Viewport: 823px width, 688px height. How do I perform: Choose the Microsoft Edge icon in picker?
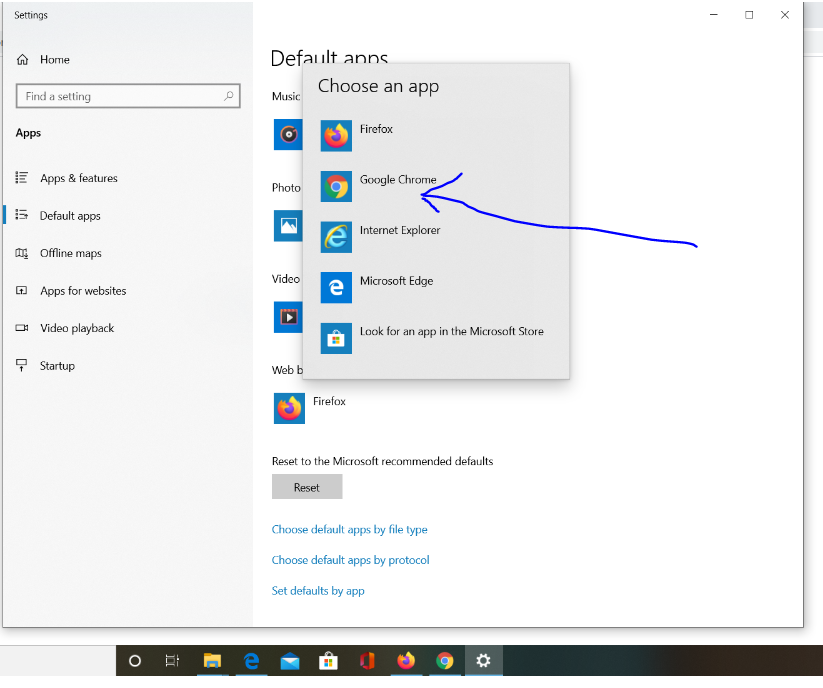336,288
